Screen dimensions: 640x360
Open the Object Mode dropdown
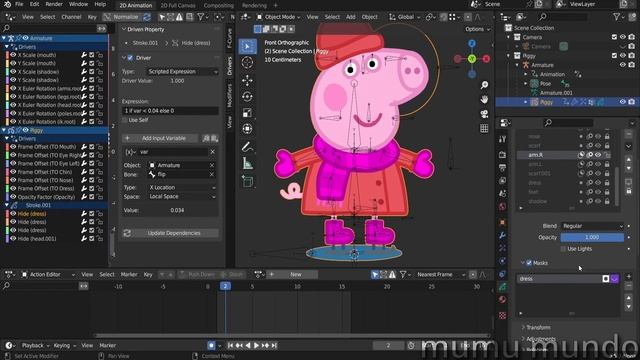(x=278, y=17)
